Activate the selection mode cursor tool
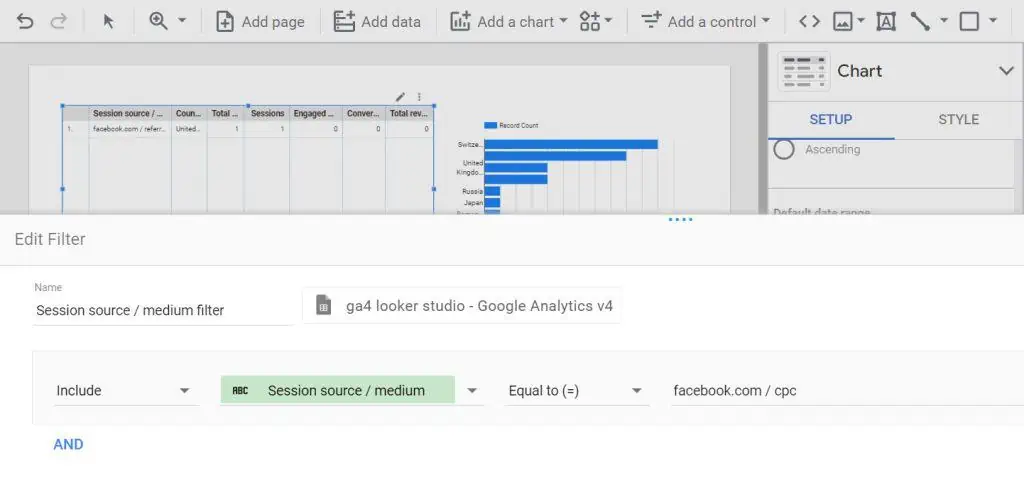The image size is (1024, 492). pos(108,21)
